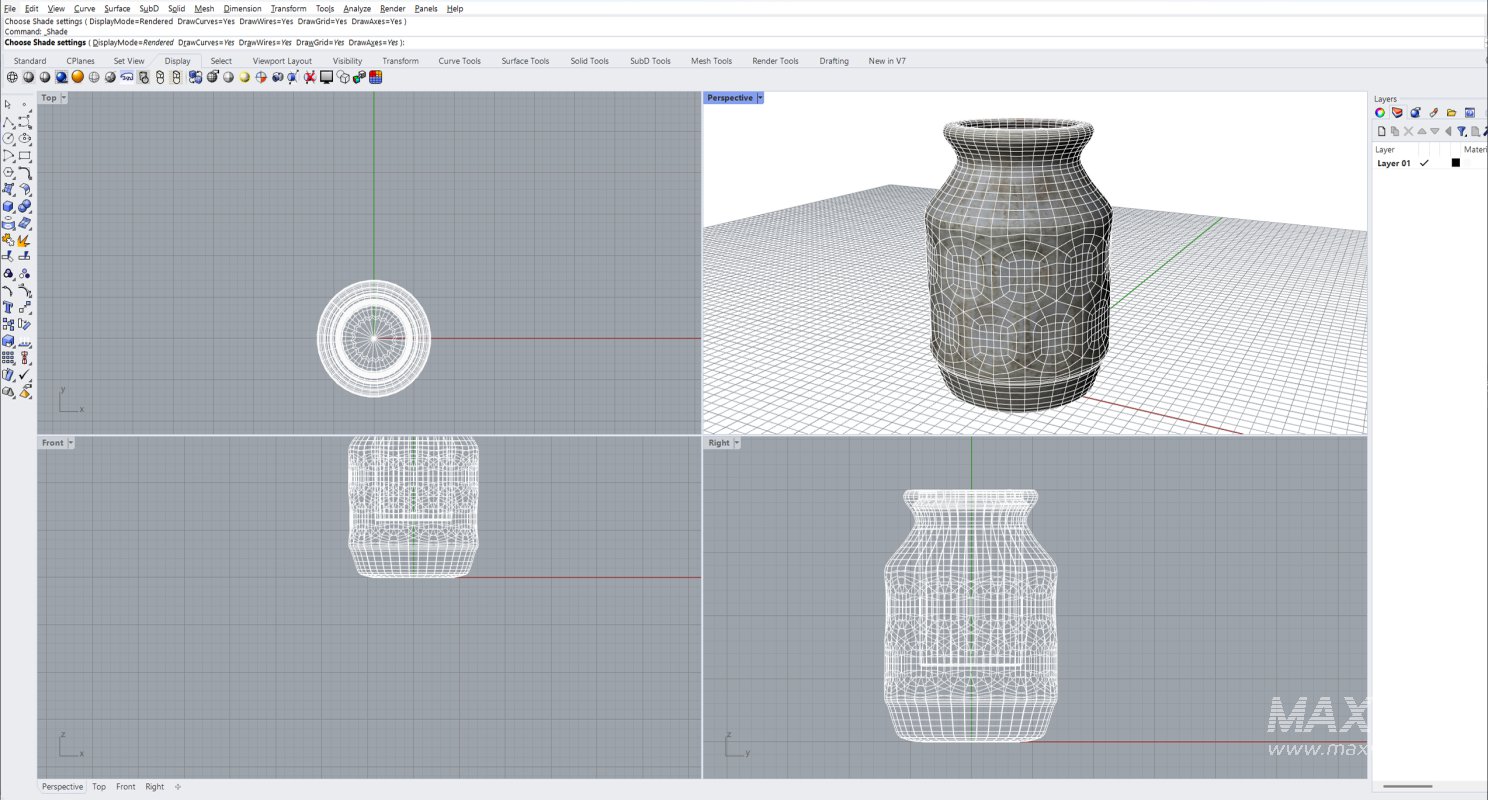This screenshot has width=1488, height=800.
Task: Open the SubD menu
Action: coord(148,8)
